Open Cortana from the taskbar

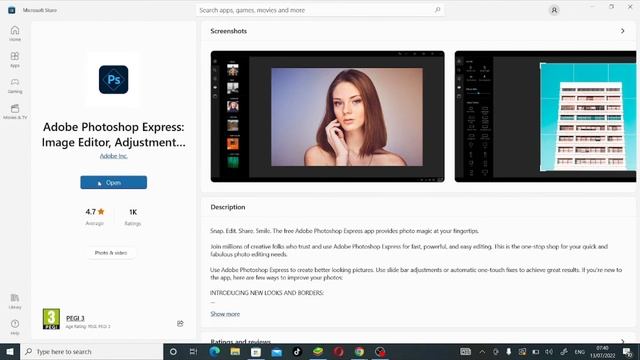point(173,351)
